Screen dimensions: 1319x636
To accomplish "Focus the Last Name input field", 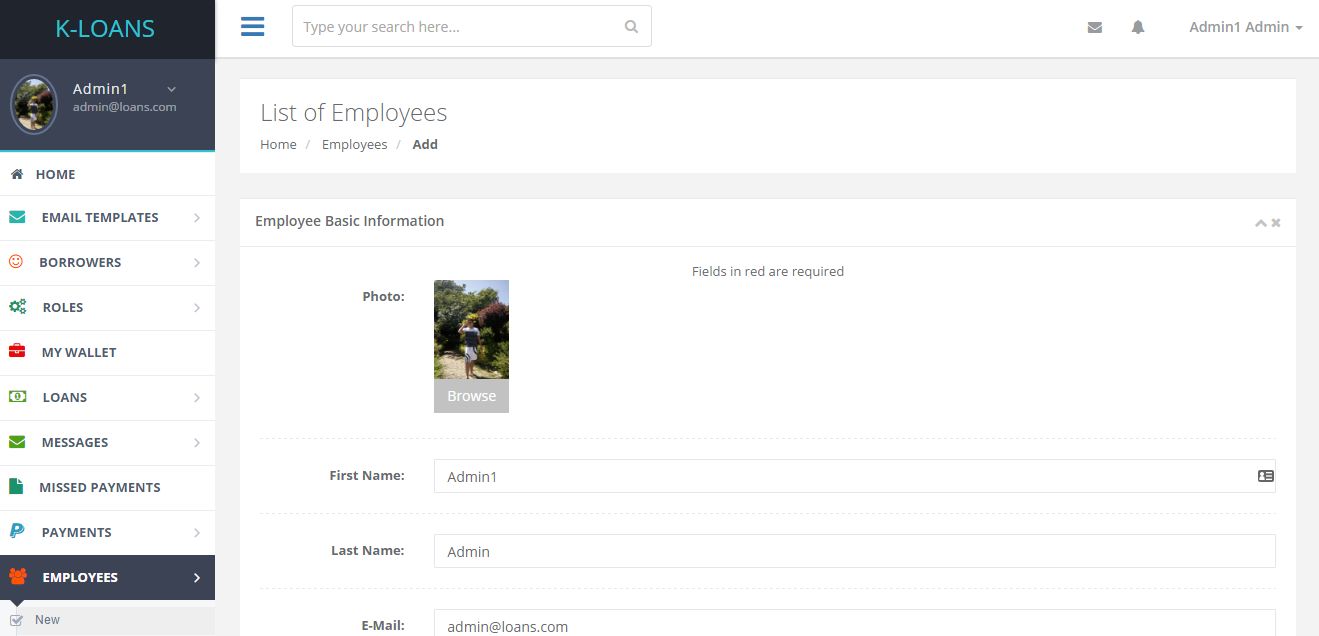I will click(854, 551).
